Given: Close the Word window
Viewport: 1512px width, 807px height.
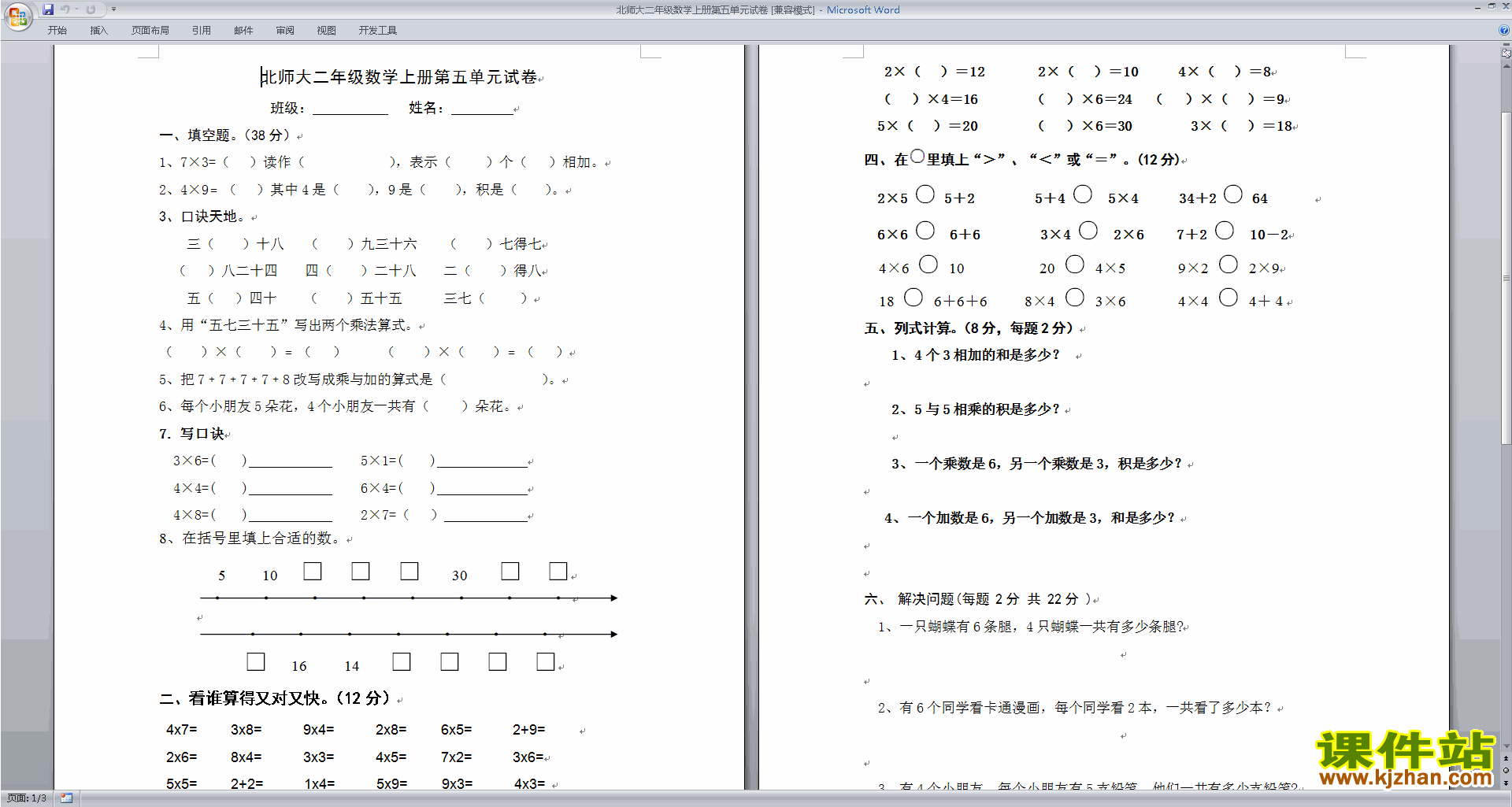Looking at the screenshot, I should tap(1505, 6).
